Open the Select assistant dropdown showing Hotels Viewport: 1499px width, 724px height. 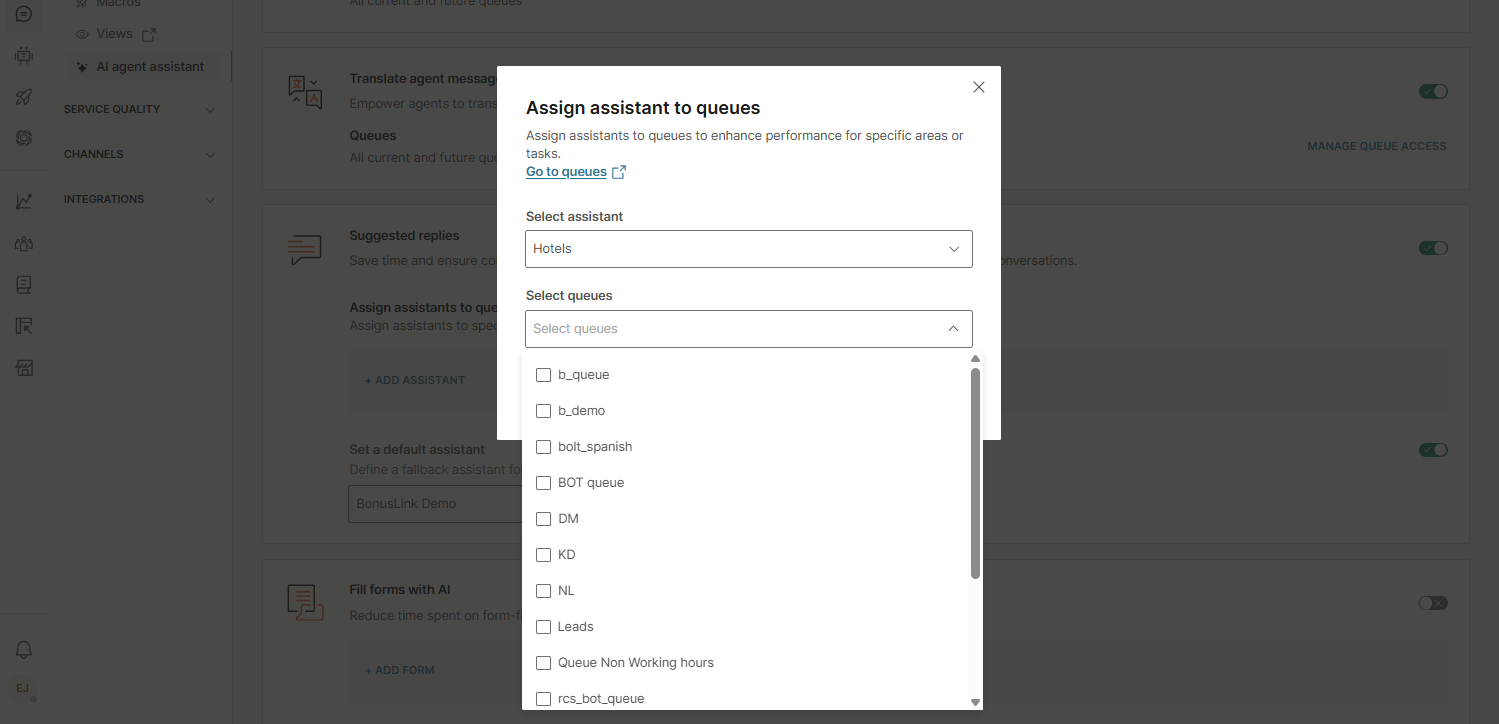click(748, 249)
